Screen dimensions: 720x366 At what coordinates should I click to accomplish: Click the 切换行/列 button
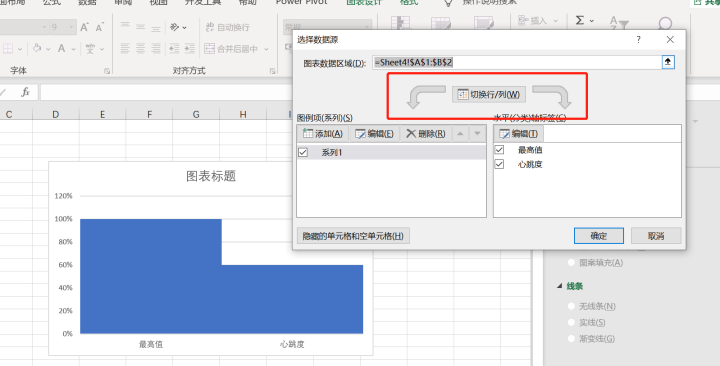489,95
